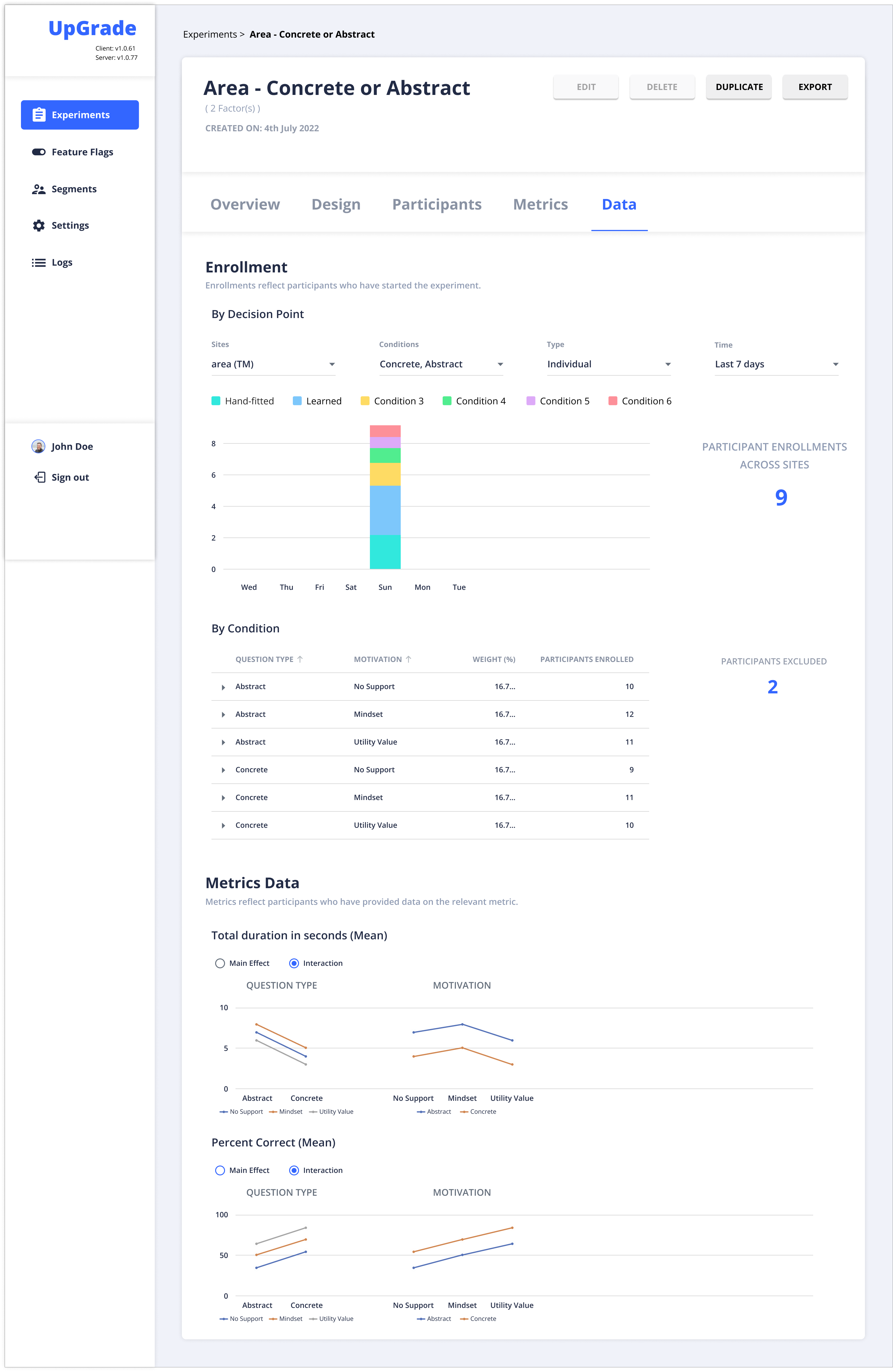Open the Time filter set to Last 7 days

coord(775,364)
